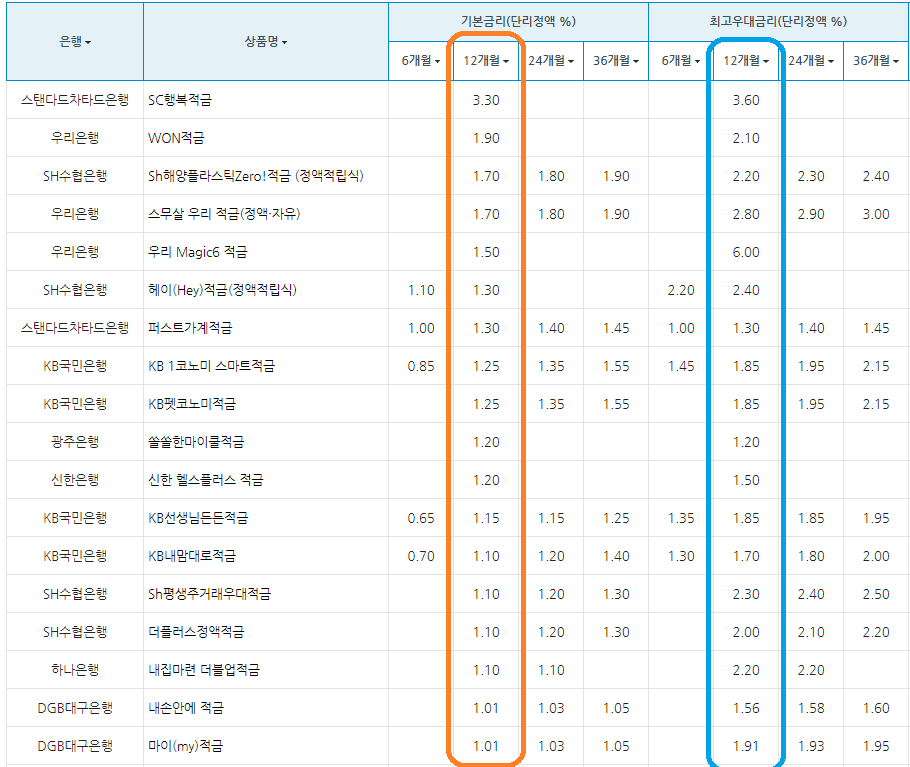Image resolution: width=910 pixels, height=767 pixels.
Task: Click 1.50 base rate for 우리 Magic6
Action: click(x=486, y=252)
